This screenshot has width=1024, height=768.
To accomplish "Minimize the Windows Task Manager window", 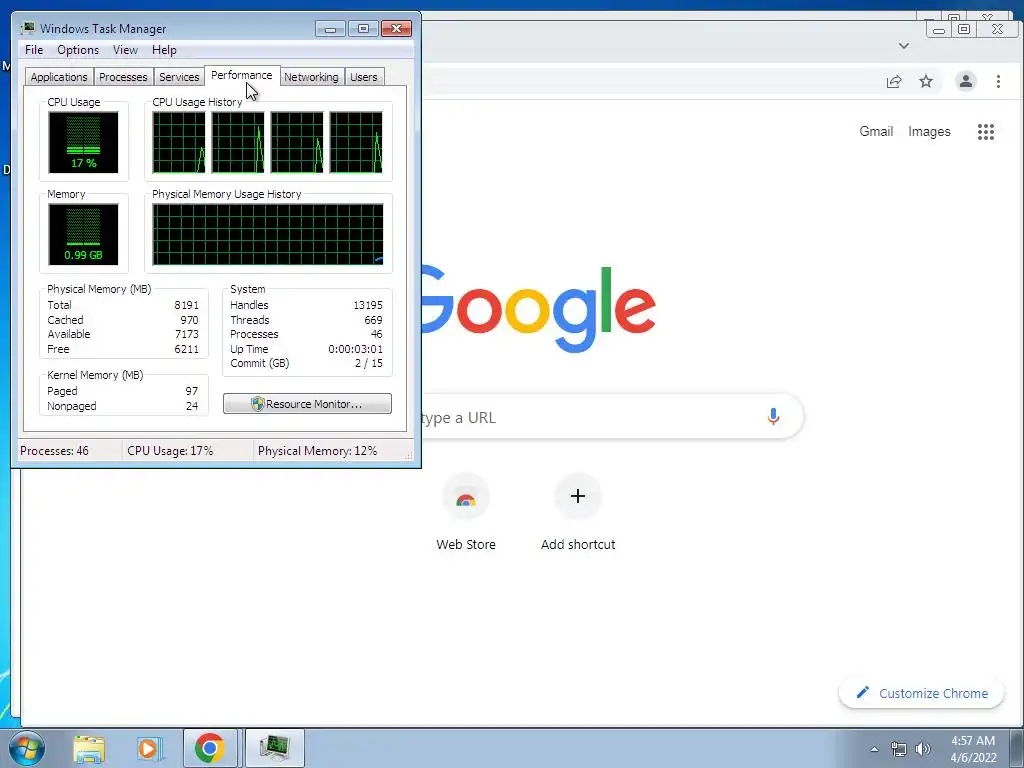I will tap(330, 29).
